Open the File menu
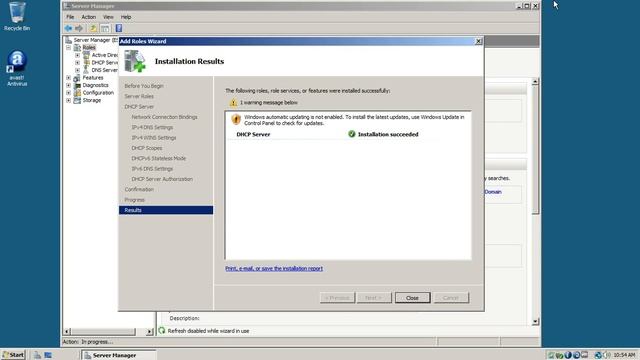 [70, 17]
